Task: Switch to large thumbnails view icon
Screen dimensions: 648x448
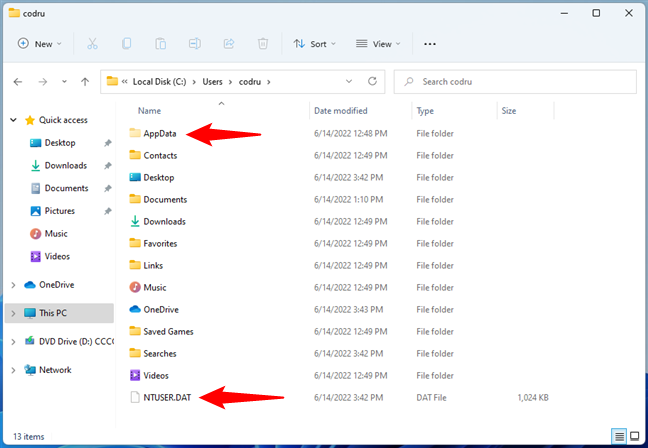Action: click(634, 436)
